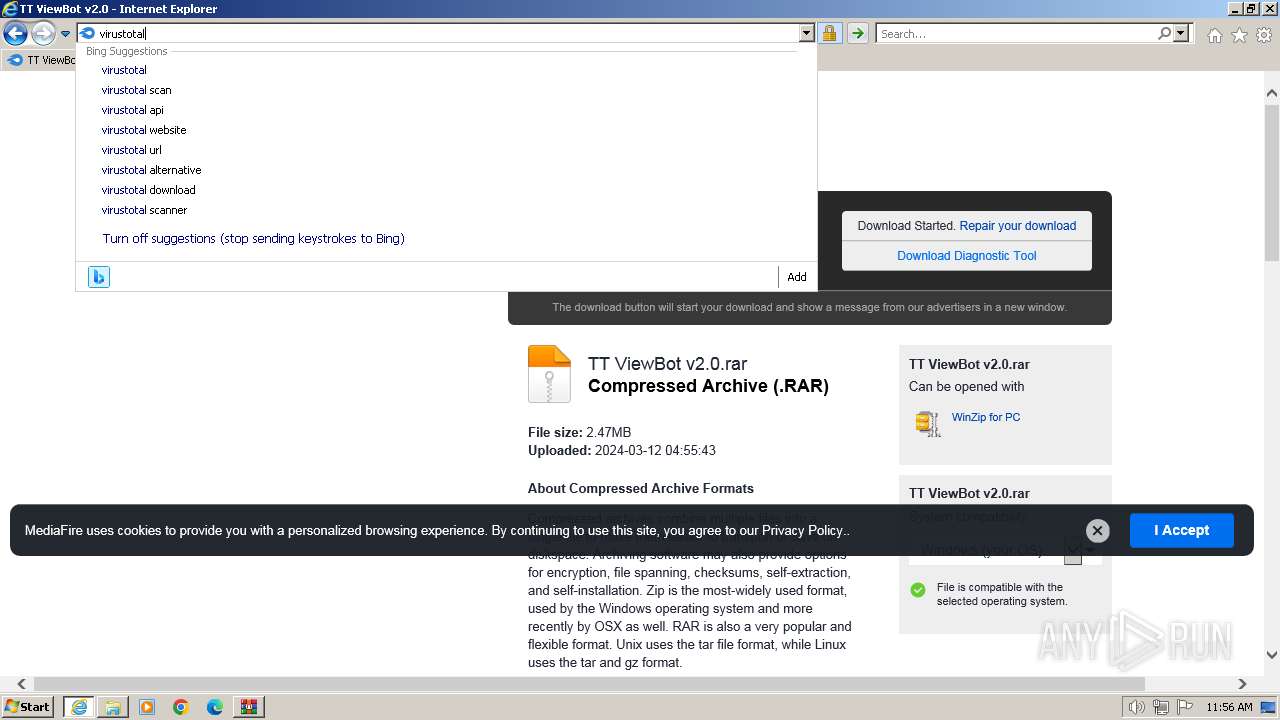Click the Add search provider button

(797, 277)
